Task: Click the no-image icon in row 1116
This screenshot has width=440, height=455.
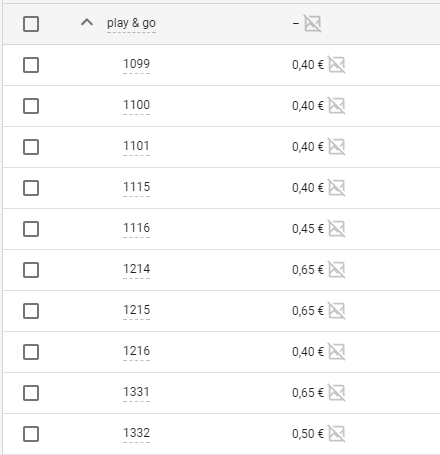Action: tap(337, 228)
